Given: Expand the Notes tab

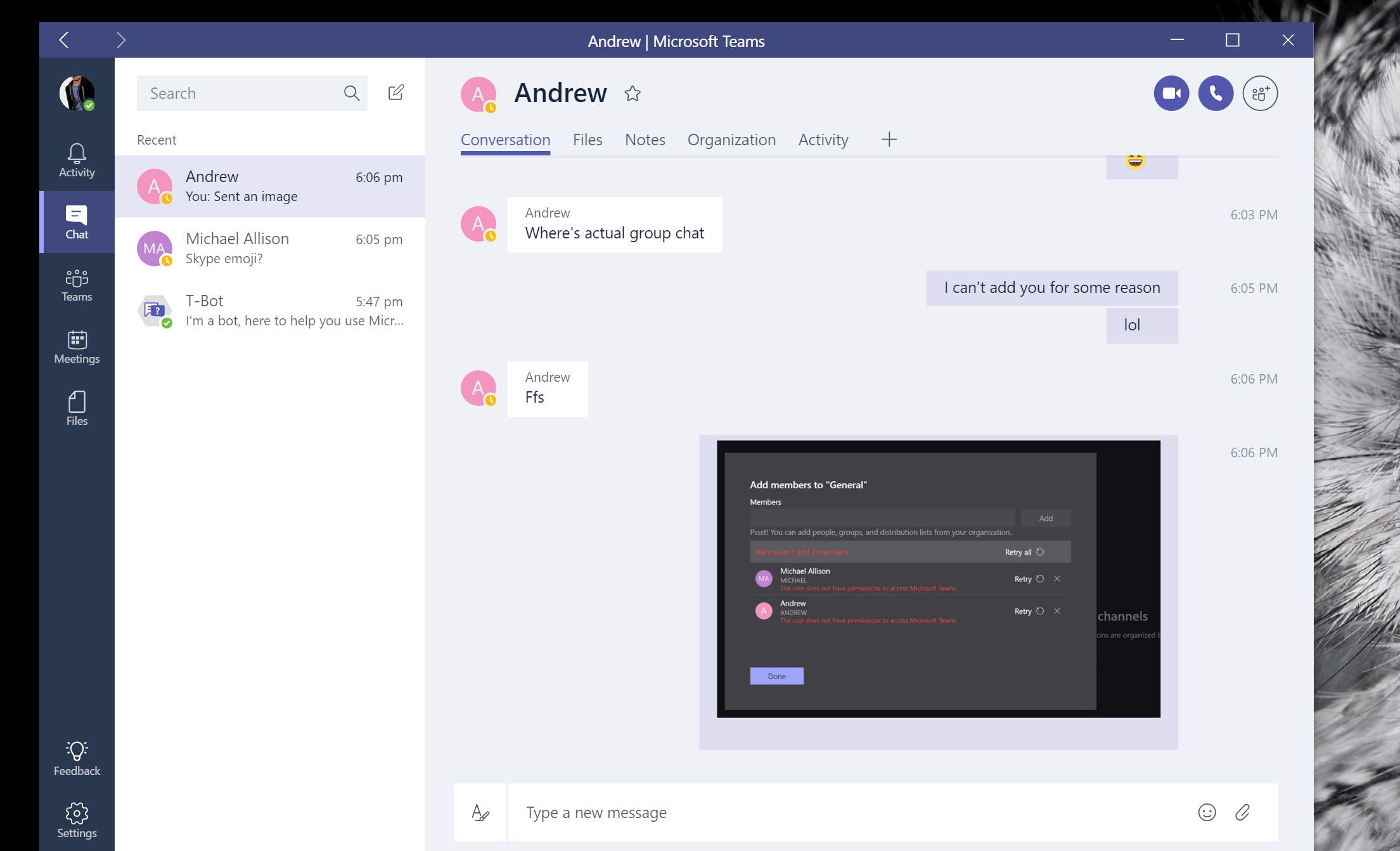Looking at the screenshot, I should 645,139.
